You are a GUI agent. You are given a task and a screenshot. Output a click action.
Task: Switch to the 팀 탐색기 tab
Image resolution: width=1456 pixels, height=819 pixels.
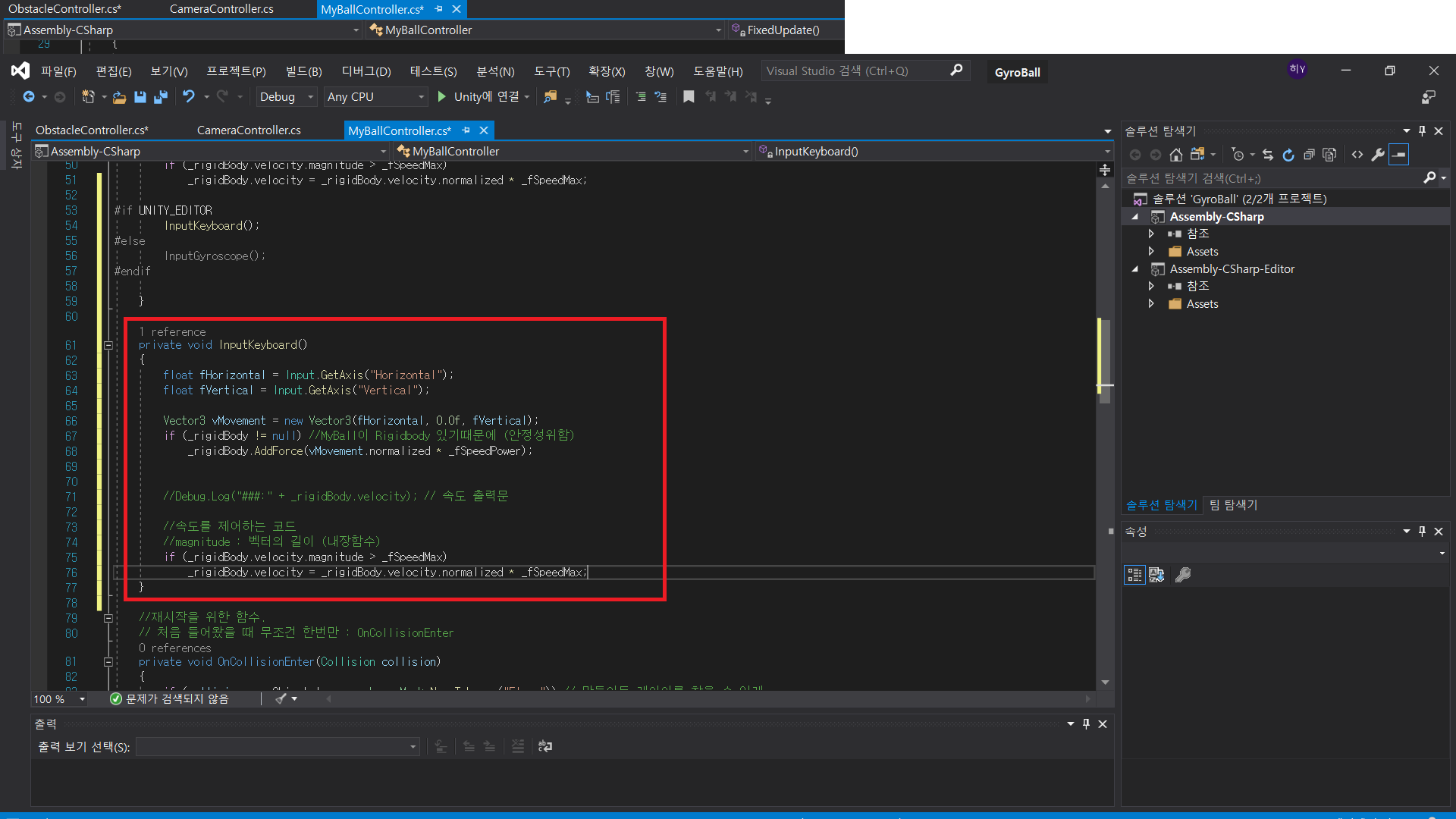(1233, 505)
